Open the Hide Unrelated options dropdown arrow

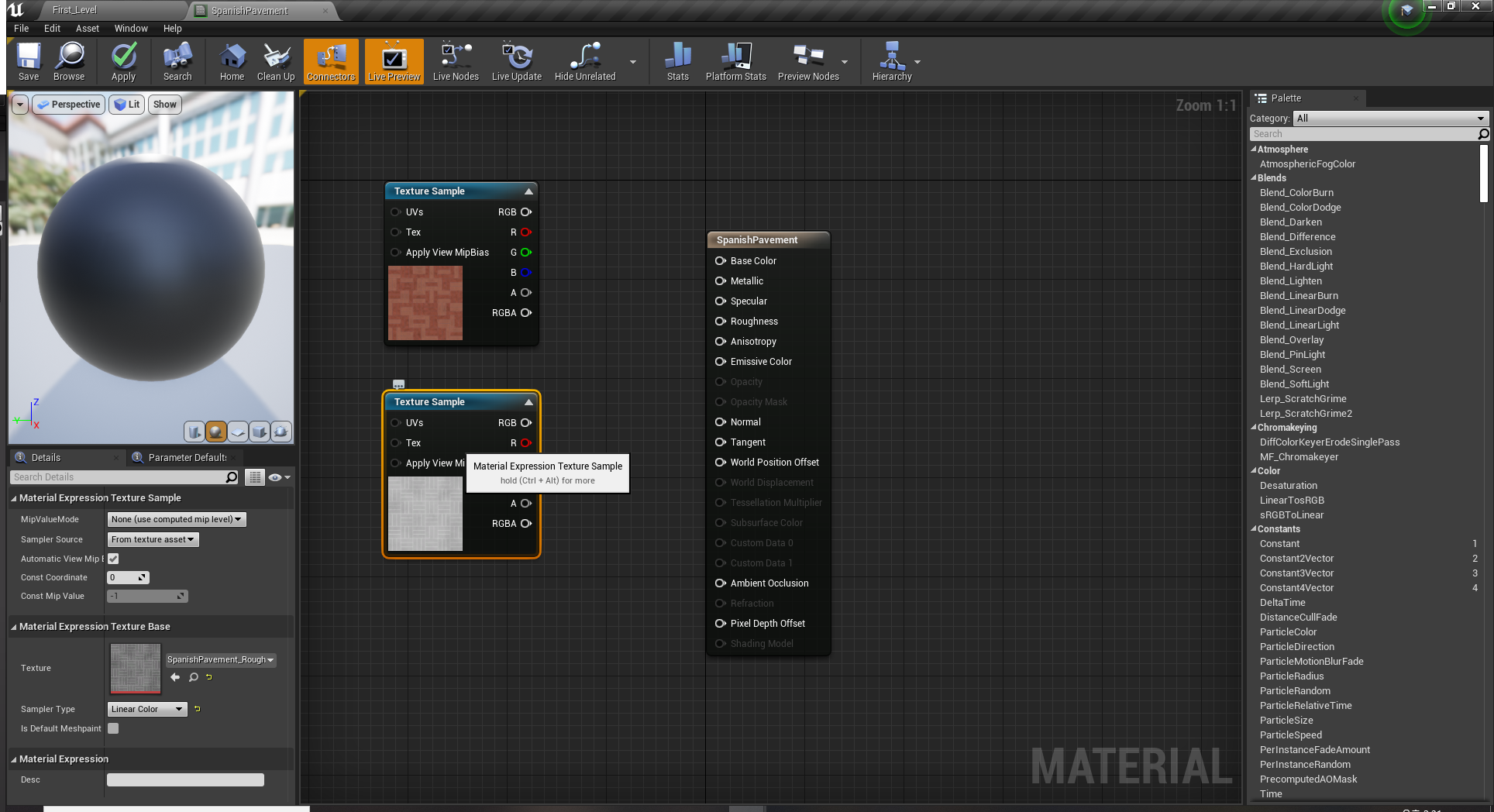click(x=633, y=62)
